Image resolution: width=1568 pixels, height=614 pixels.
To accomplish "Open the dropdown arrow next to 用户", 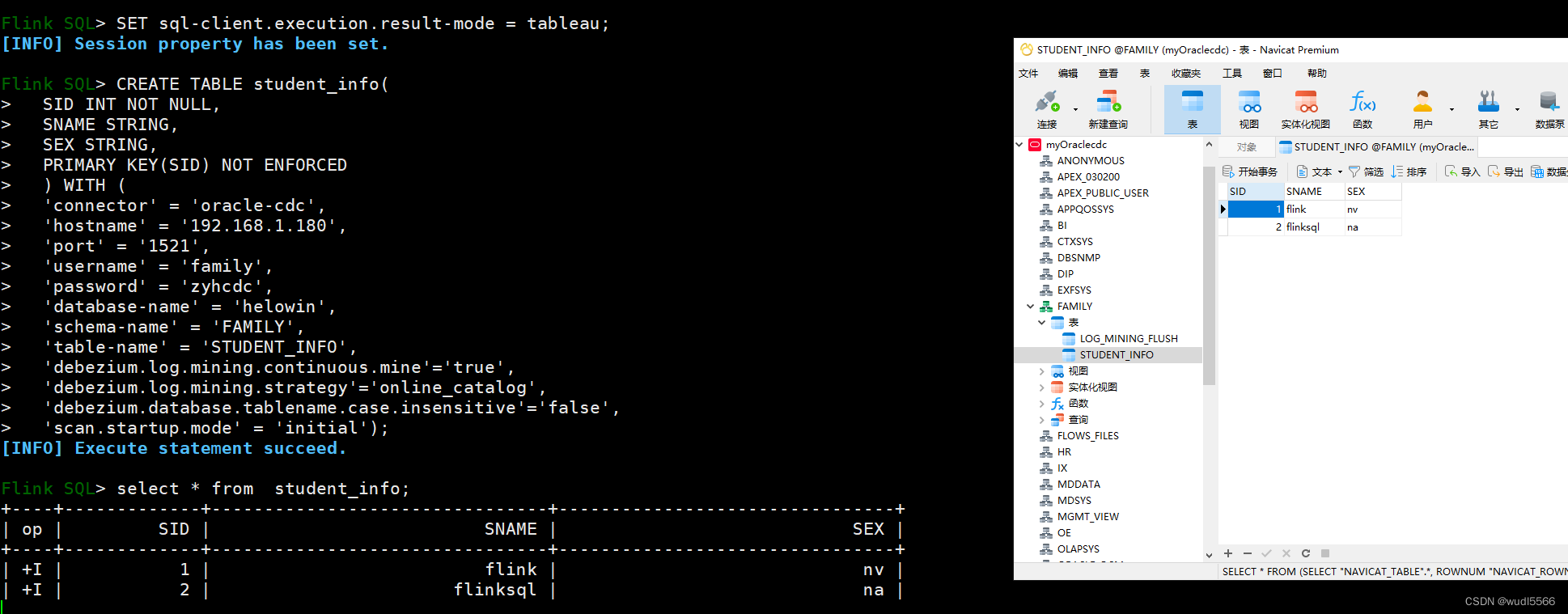I will [1451, 109].
